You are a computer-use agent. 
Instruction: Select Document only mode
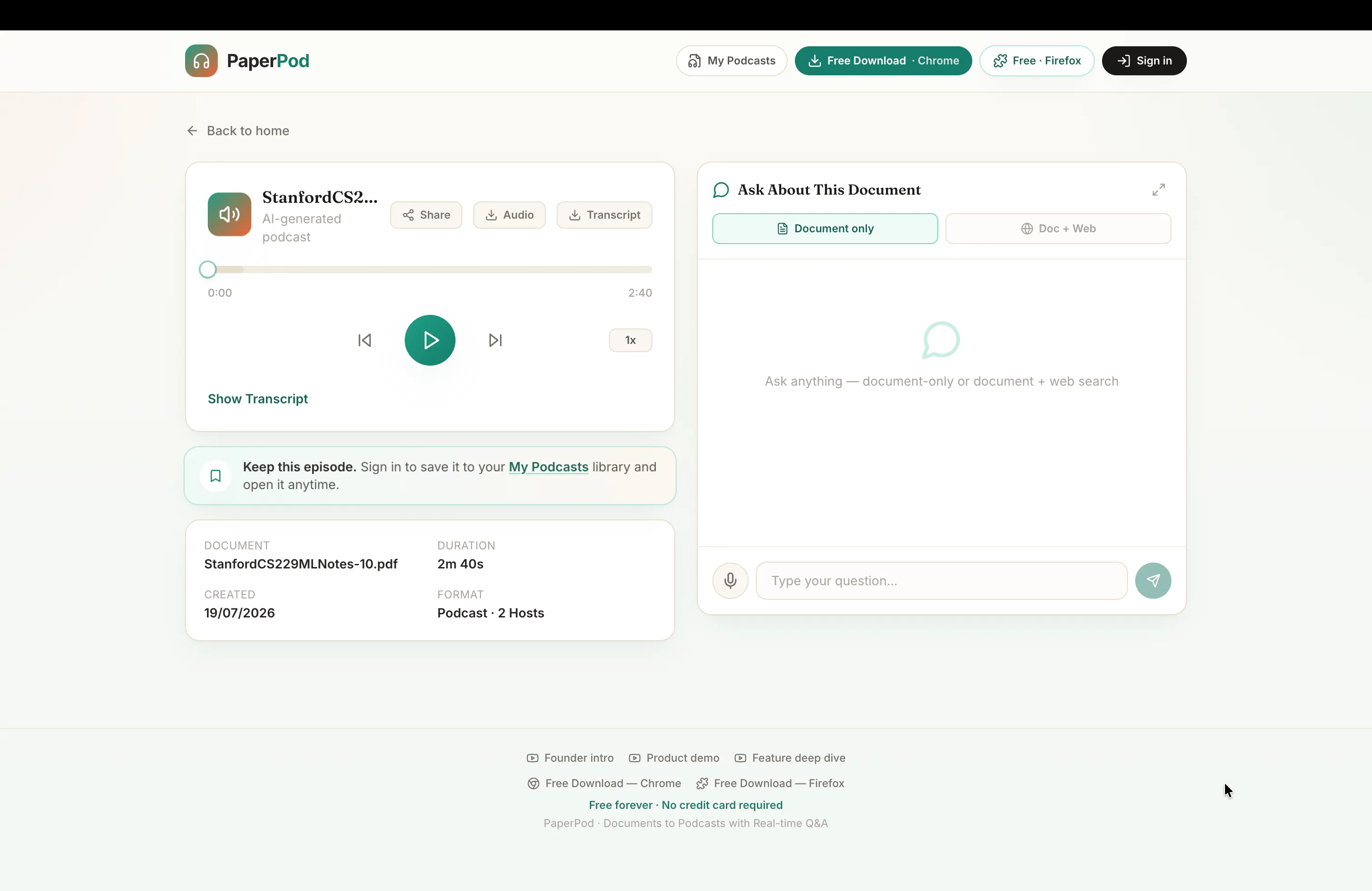point(825,229)
